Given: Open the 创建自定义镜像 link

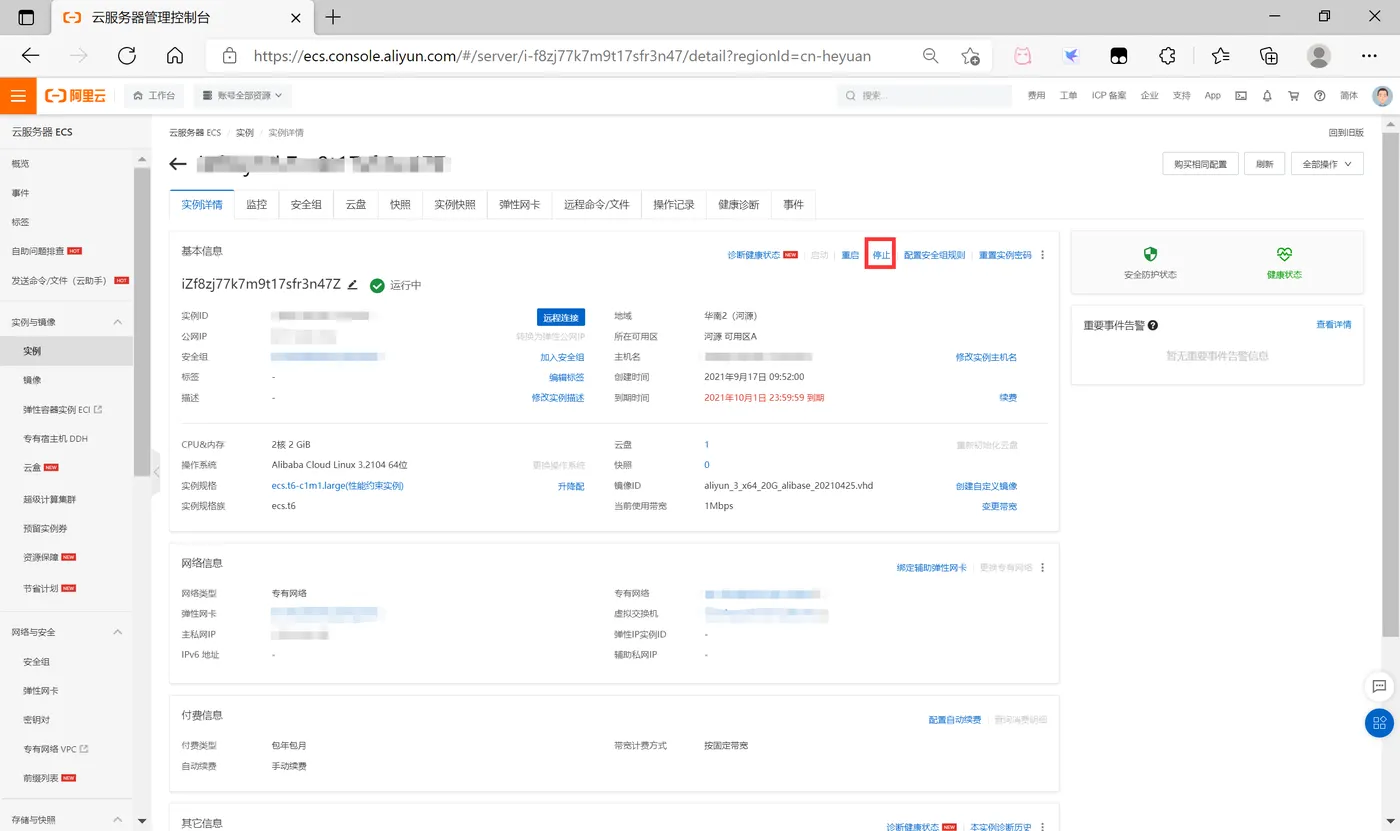Looking at the screenshot, I should 986,486.
